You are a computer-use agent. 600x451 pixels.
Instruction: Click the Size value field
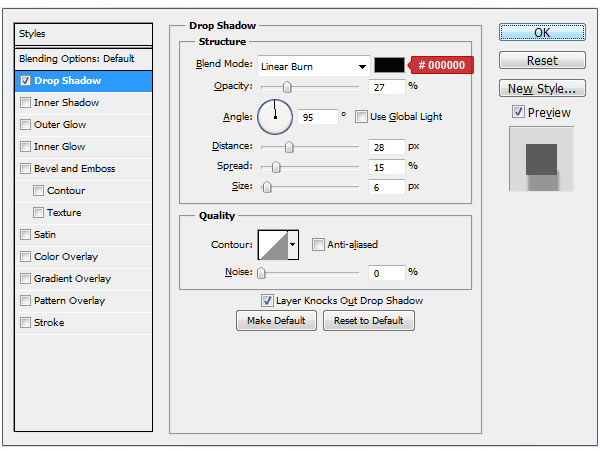[386, 187]
